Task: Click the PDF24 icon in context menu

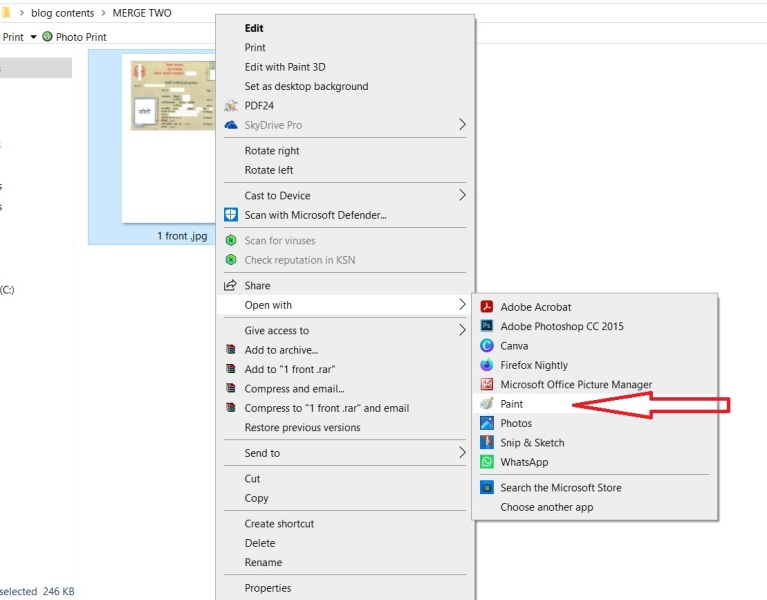Action: coord(231,106)
